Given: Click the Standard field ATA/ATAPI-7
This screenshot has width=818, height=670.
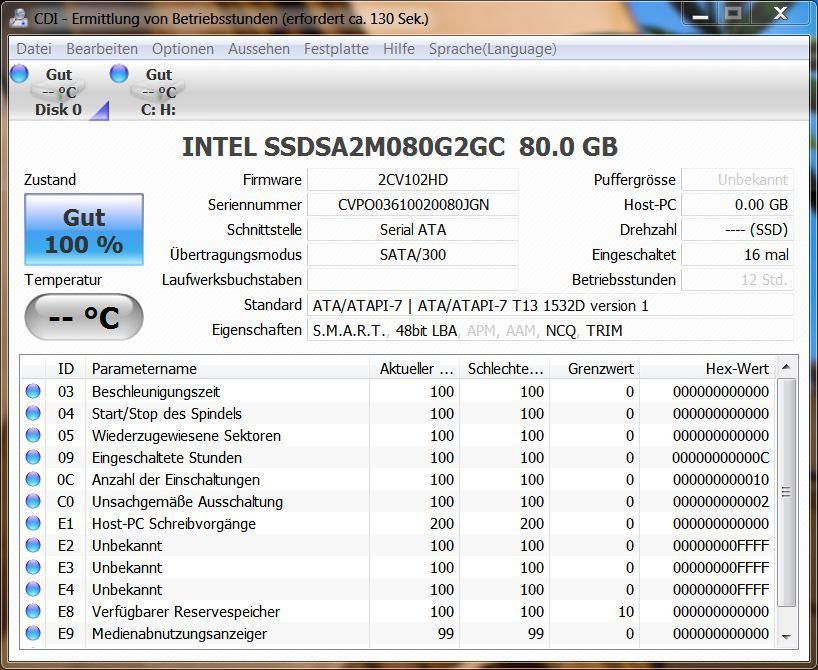Looking at the screenshot, I should coord(550,305).
